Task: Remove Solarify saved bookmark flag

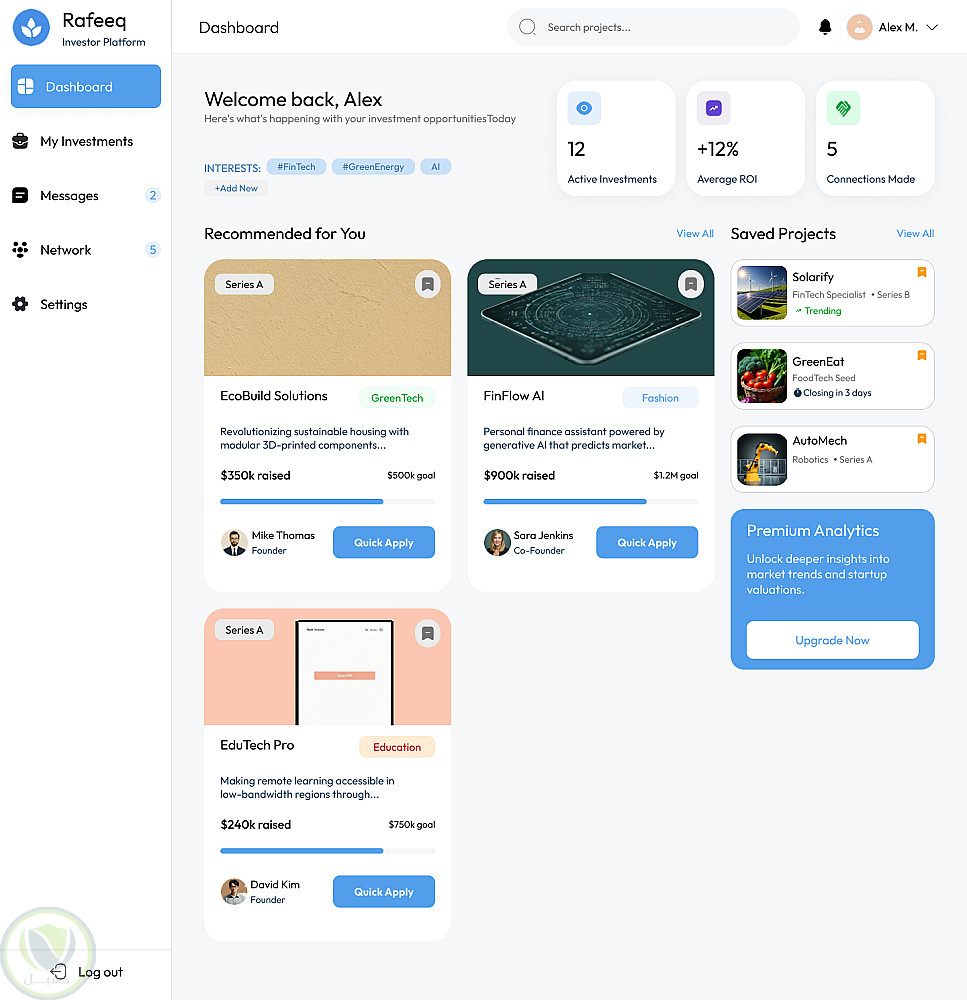Action: tap(922, 272)
